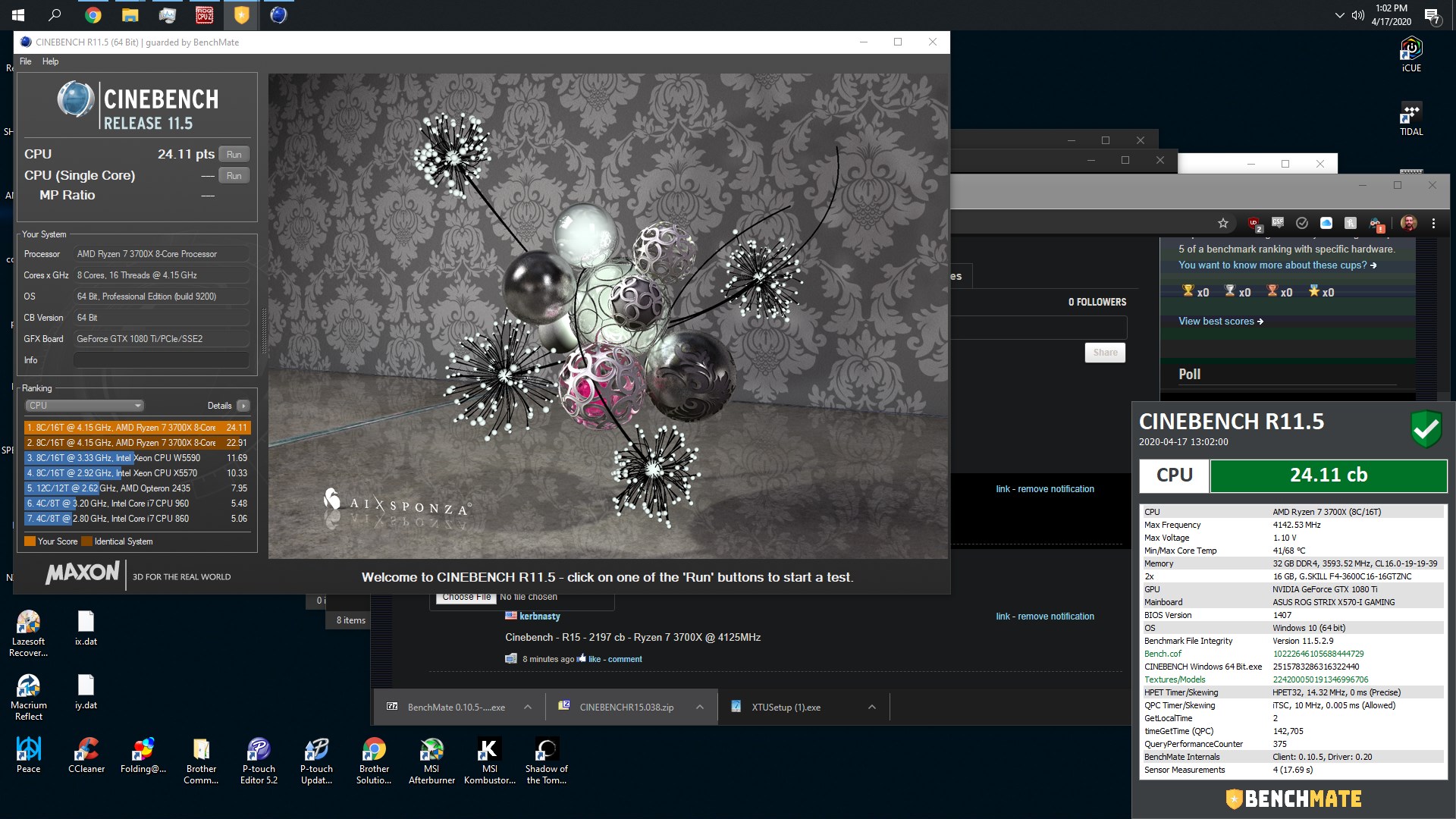Open kerbnasty user profile link
The image size is (1456, 819).
point(540,617)
